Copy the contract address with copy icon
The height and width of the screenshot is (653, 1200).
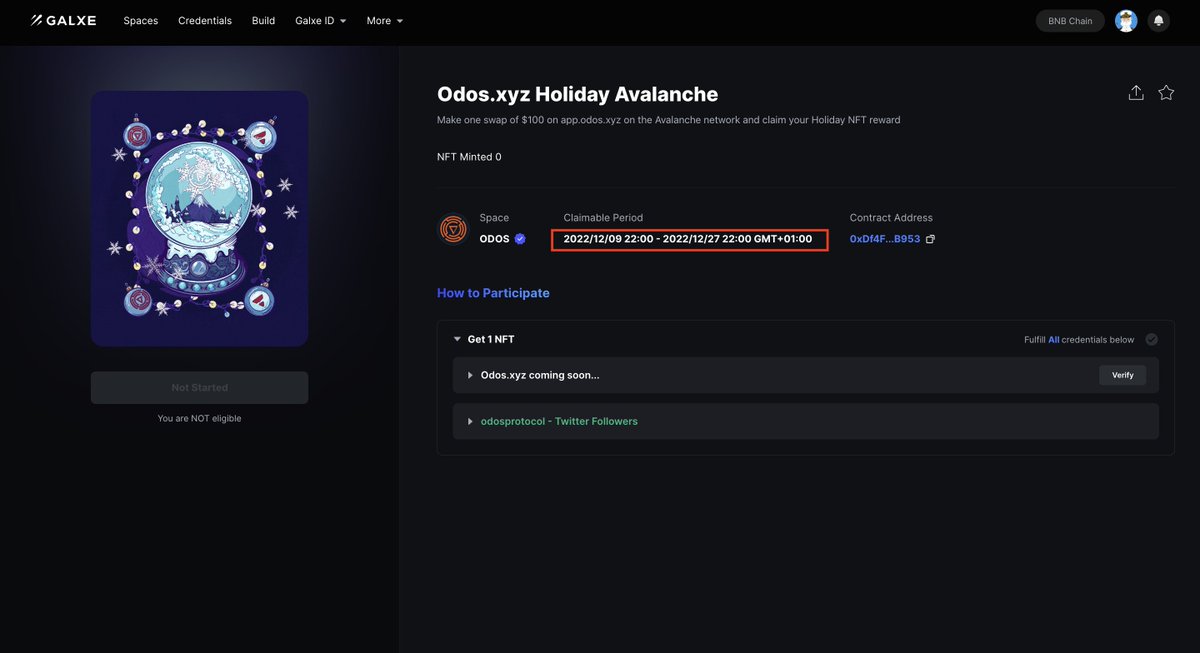click(931, 239)
